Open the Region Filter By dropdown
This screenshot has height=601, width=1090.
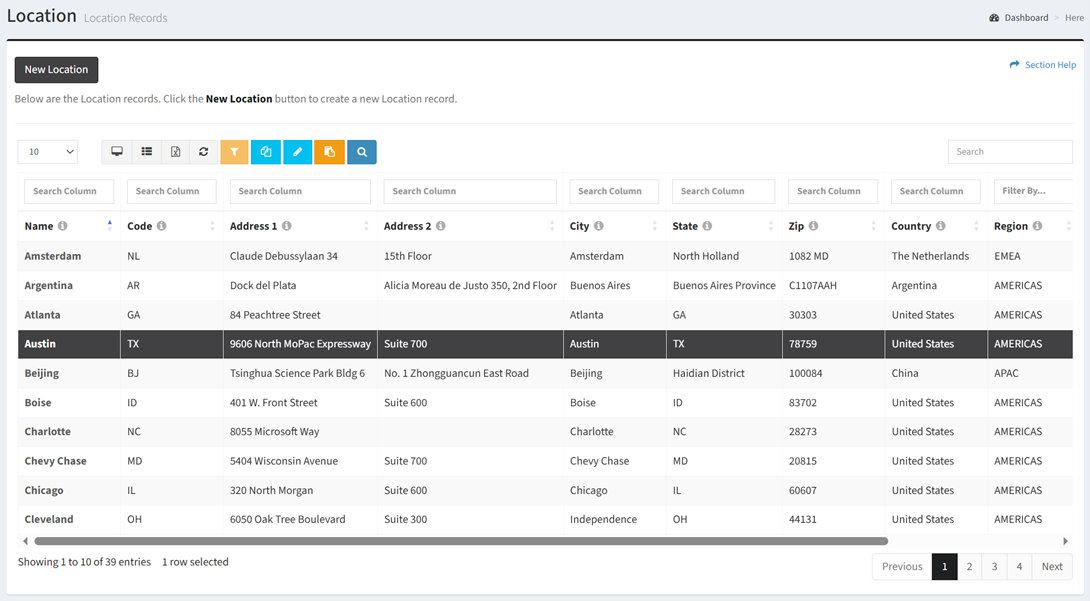pos(1032,191)
